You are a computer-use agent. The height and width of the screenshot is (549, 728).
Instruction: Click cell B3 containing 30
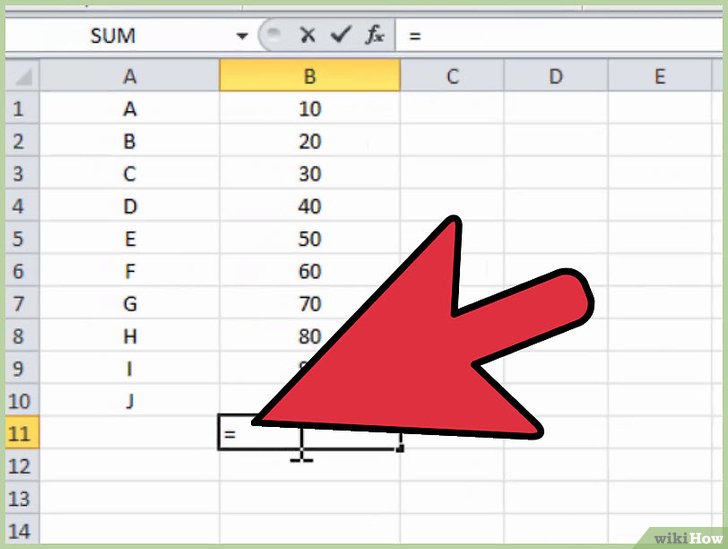tap(309, 174)
